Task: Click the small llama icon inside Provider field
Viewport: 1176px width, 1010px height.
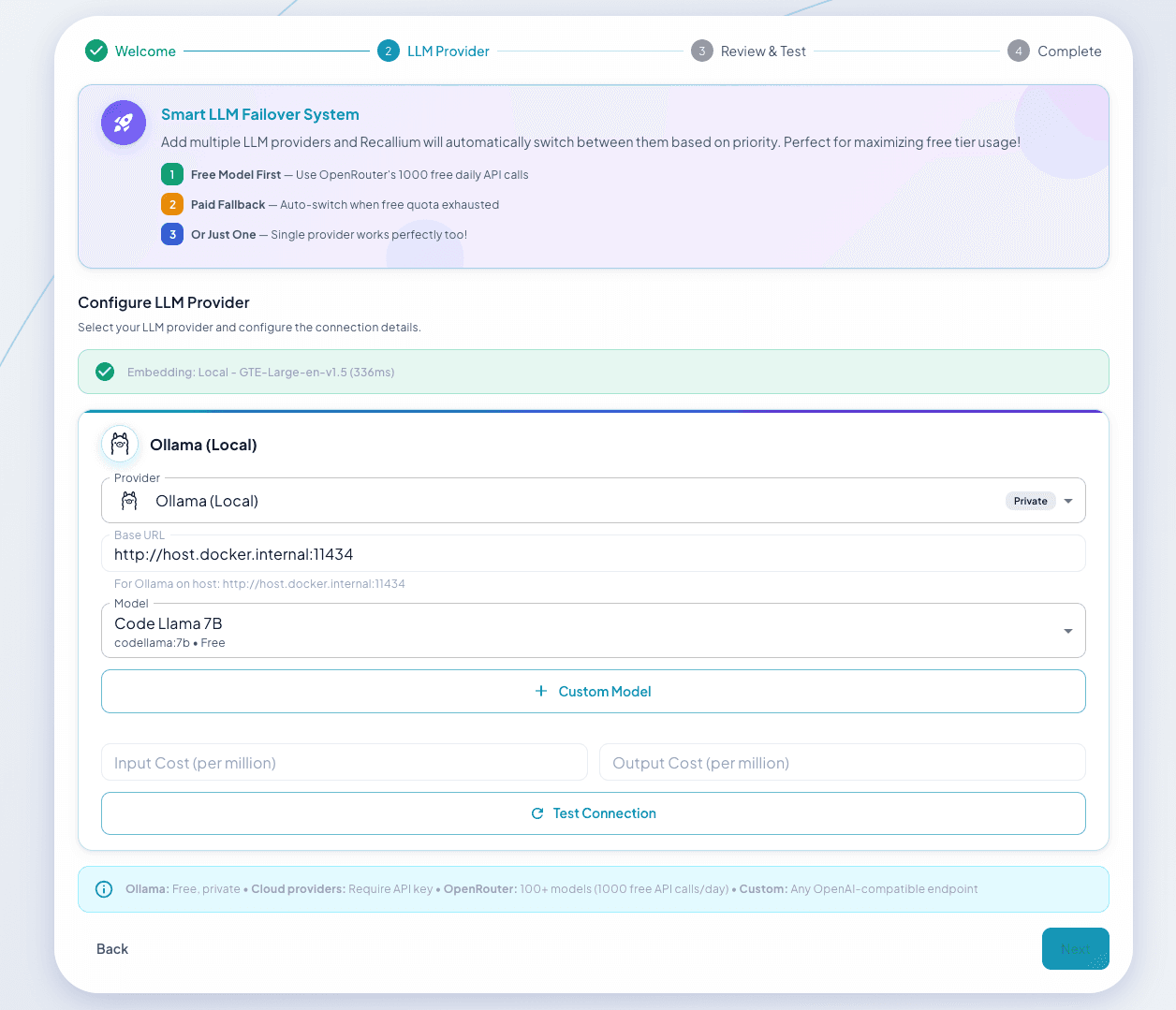Action: coord(129,501)
